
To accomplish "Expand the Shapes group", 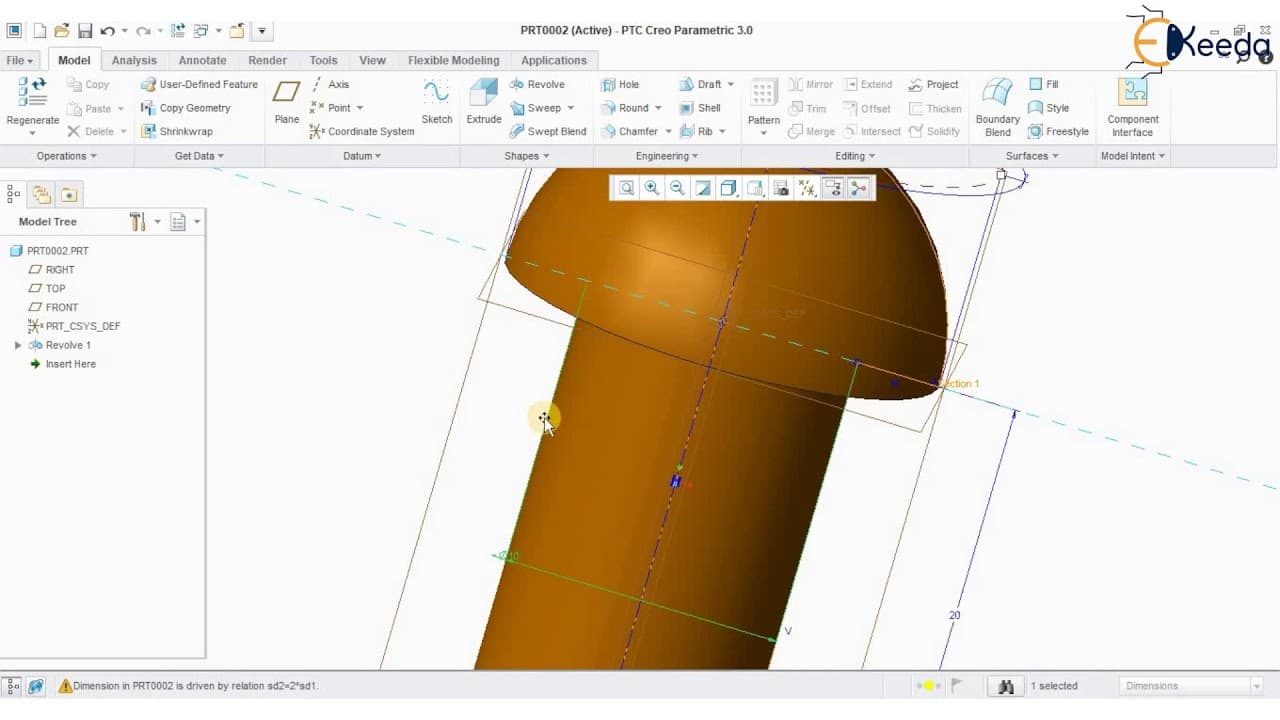I will (527, 156).
